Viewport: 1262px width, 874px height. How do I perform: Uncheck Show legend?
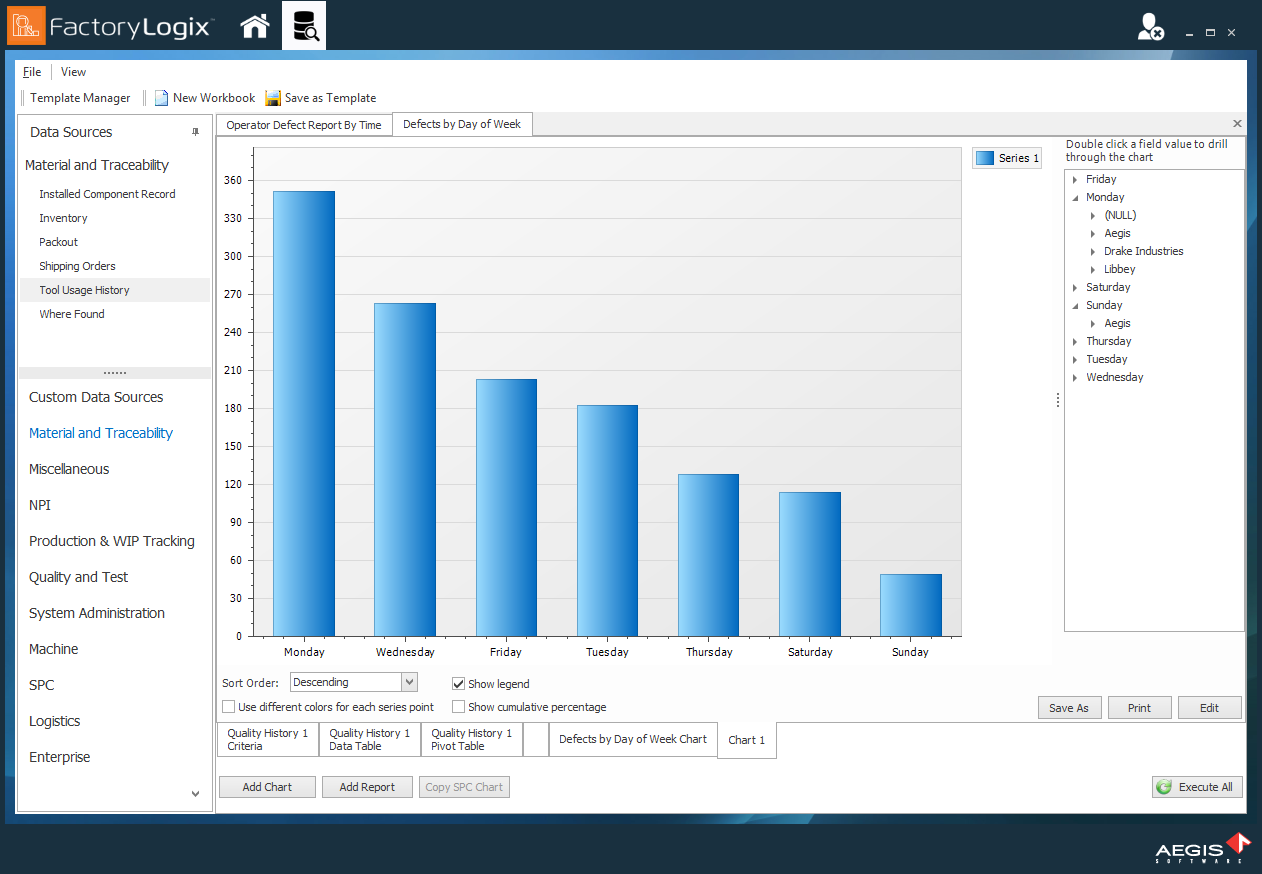(458, 684)
